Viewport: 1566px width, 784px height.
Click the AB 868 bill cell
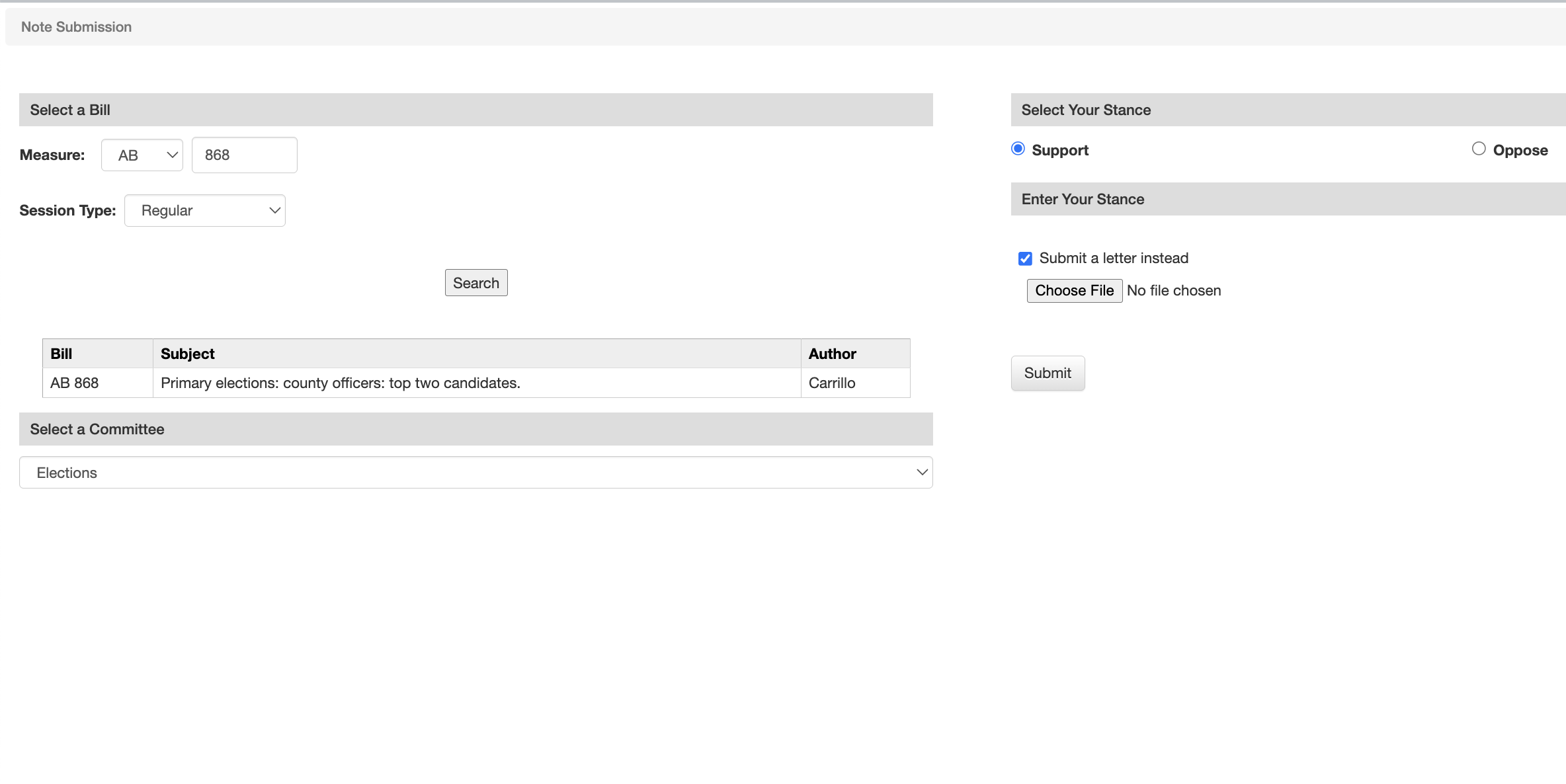(x=75, y=383)
